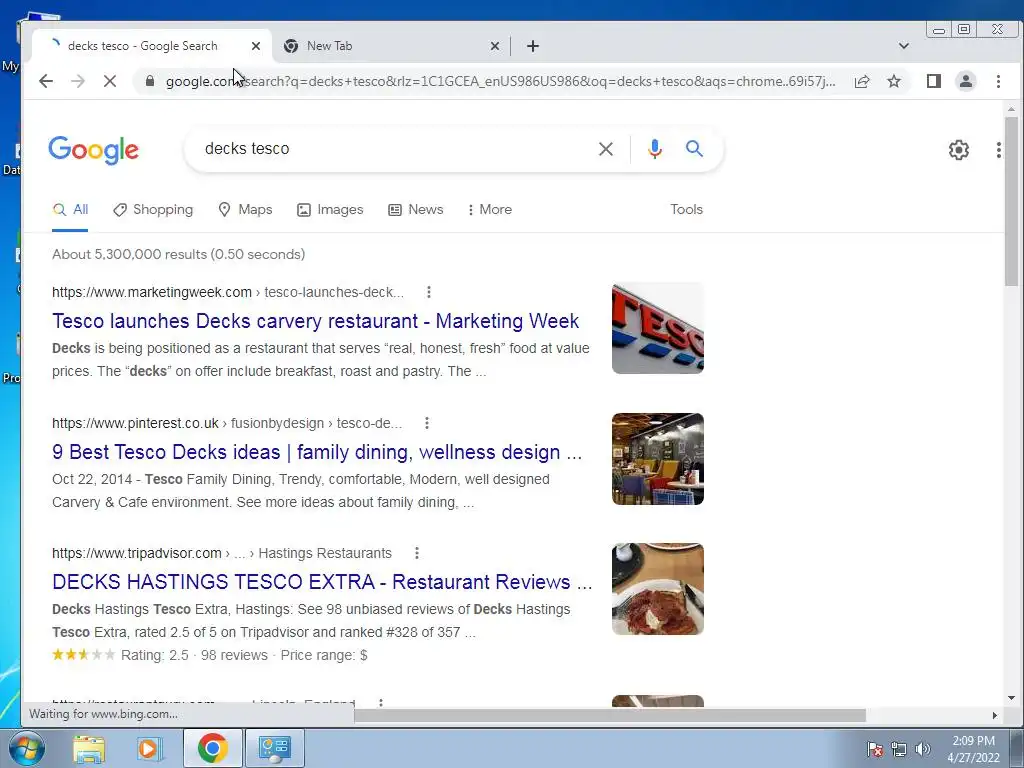Open the search Tools options

click(686, 210)
